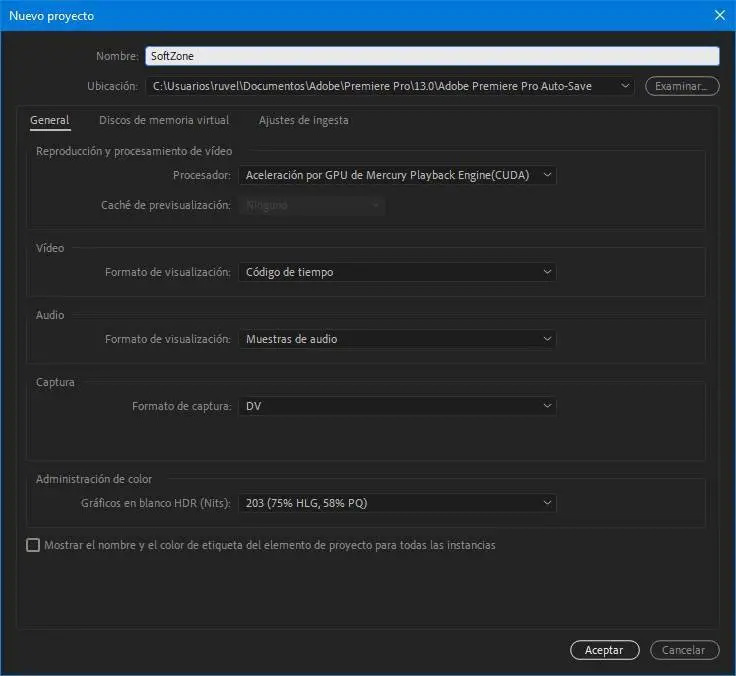Image resolution: width=736 pixels, height=676 pixels.
Task: Open the Ajustes de ingesta tab
Action: tap(304, 120)
